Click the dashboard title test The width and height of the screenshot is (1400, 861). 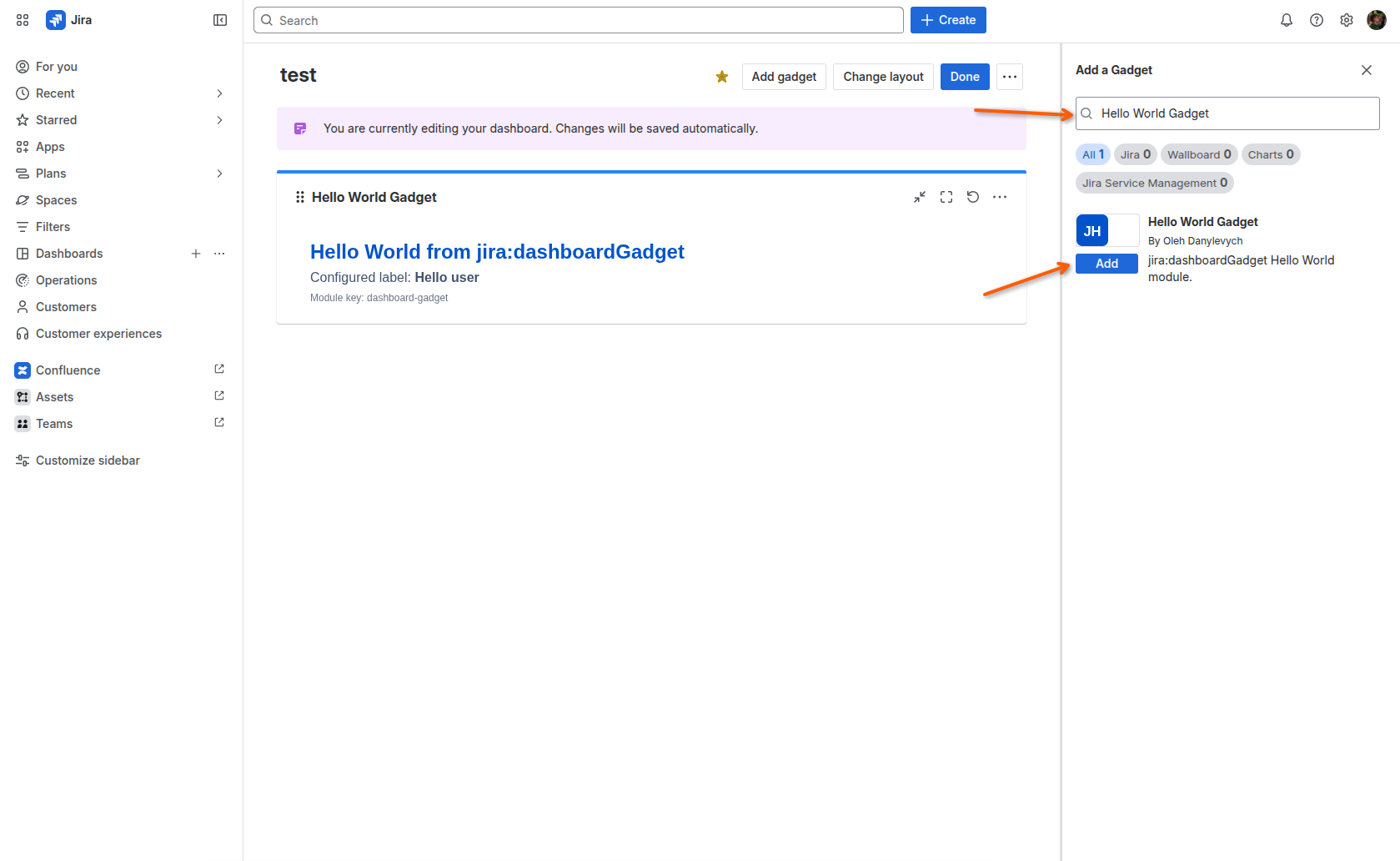tap(298, 75)
